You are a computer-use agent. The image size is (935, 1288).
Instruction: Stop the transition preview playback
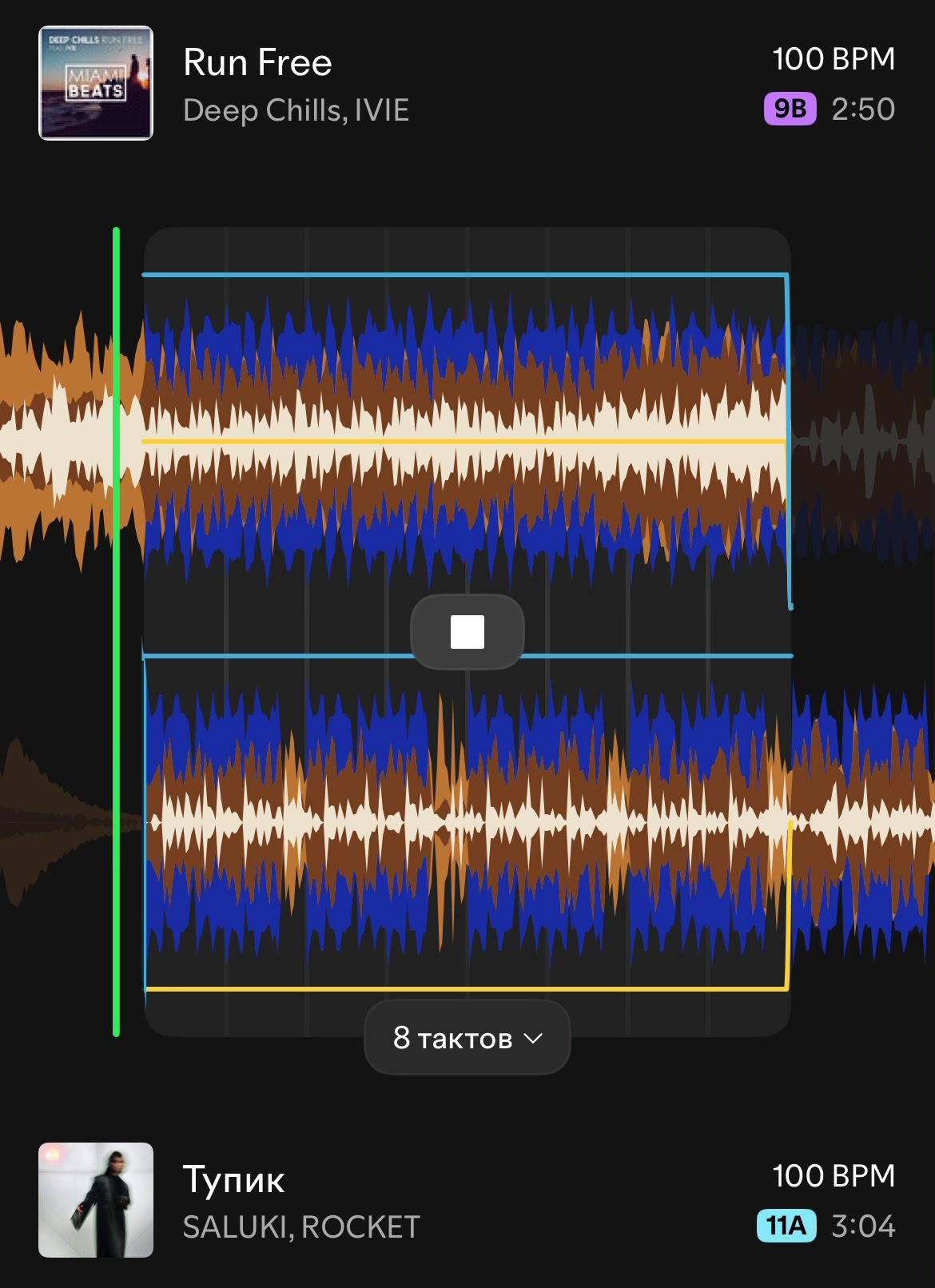(467, 632)
